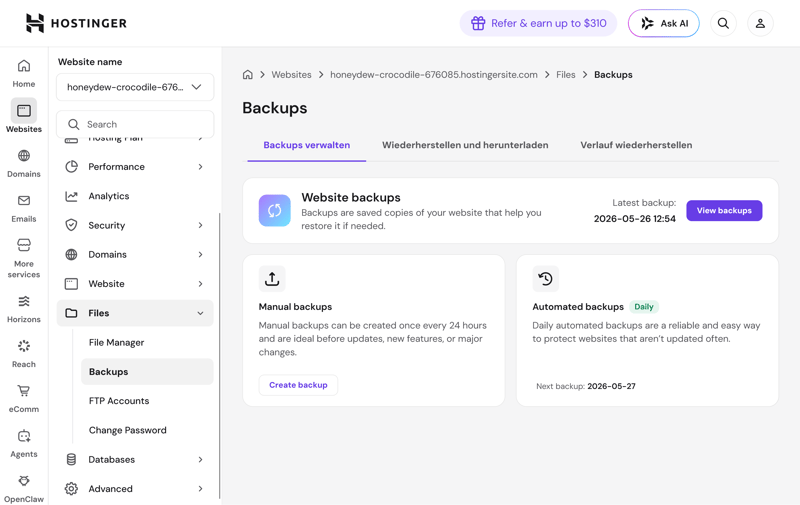This screenshot has height=505, width=800.
Task: Click the top-bar search magnifier icon
Action: tap(723, 23)
